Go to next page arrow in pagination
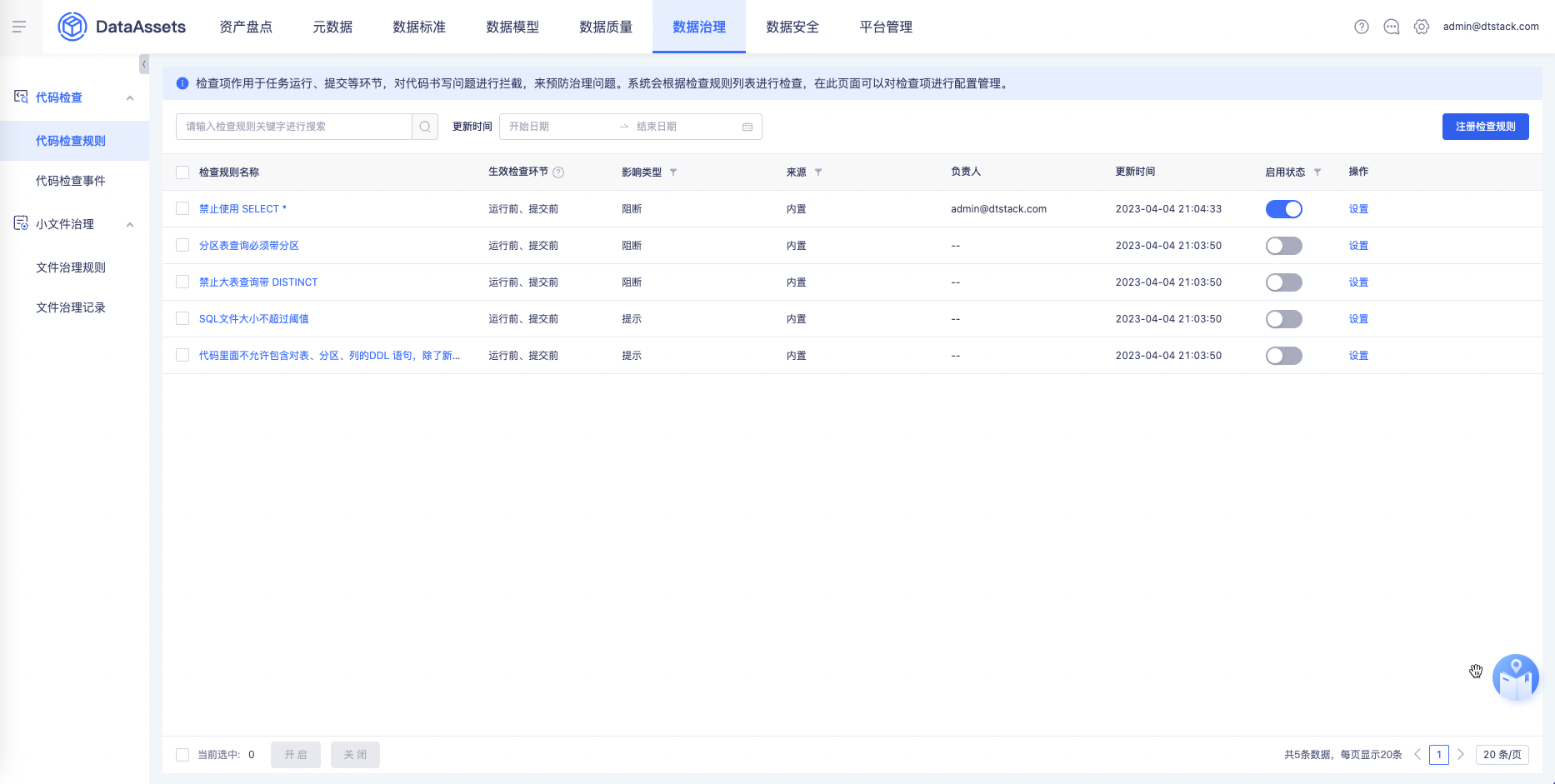This screenshot has width=1555, height=784. point(1461,754)
